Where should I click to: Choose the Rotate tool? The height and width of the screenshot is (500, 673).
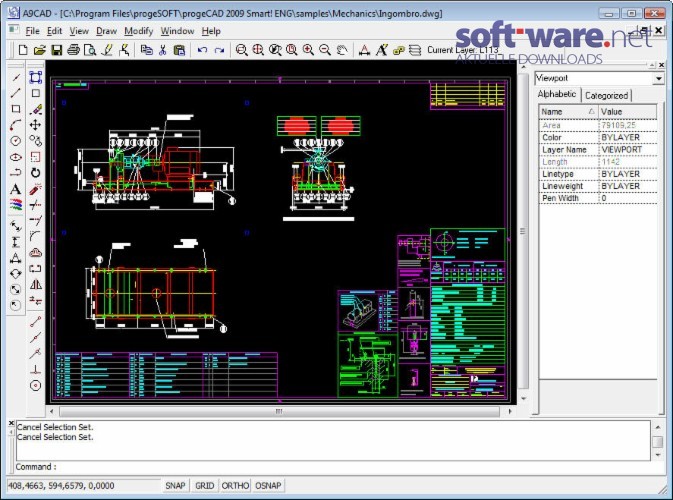tap(35, 173)
